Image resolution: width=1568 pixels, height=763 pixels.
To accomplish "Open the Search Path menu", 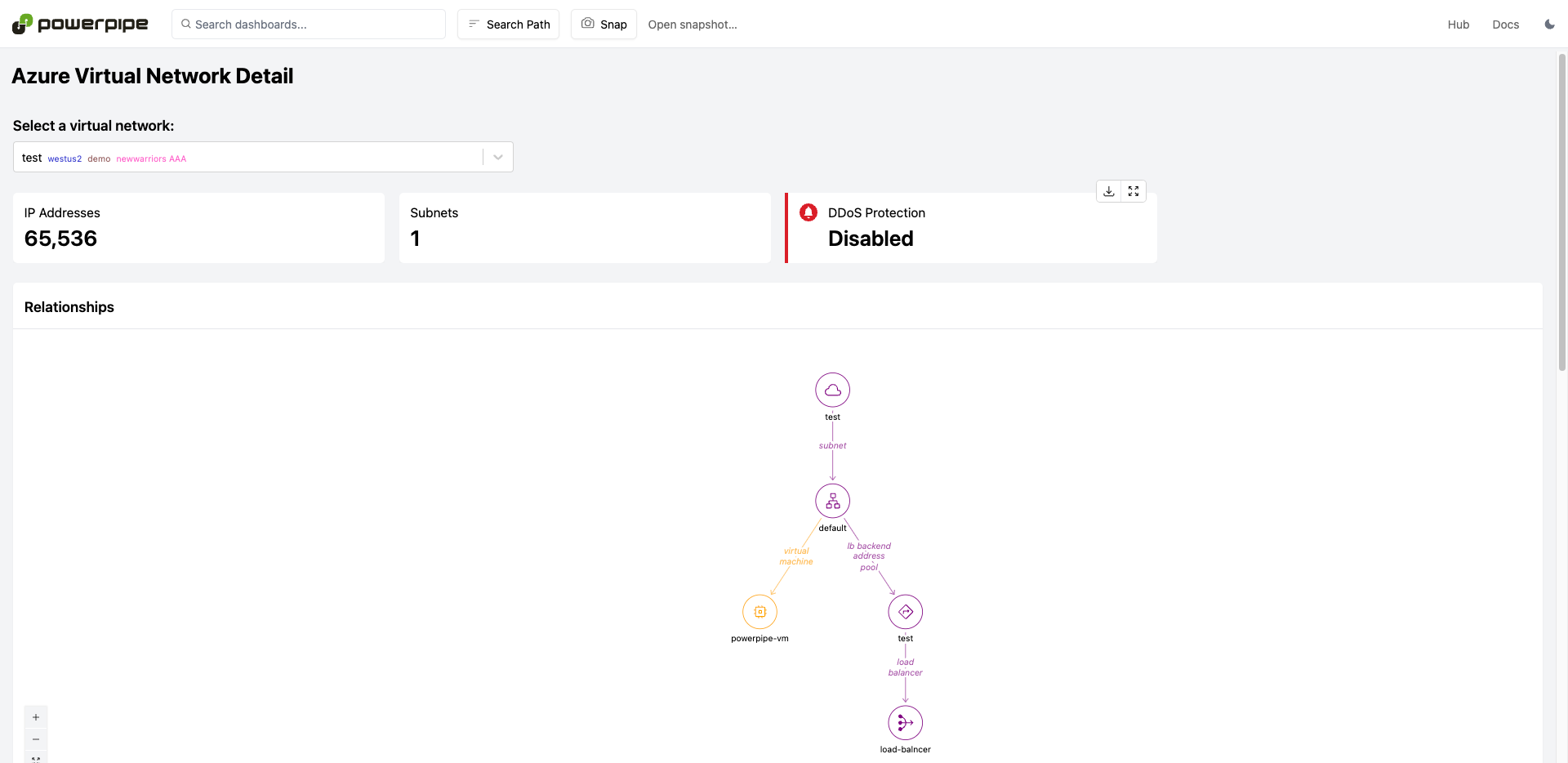I will pos(508,25).
